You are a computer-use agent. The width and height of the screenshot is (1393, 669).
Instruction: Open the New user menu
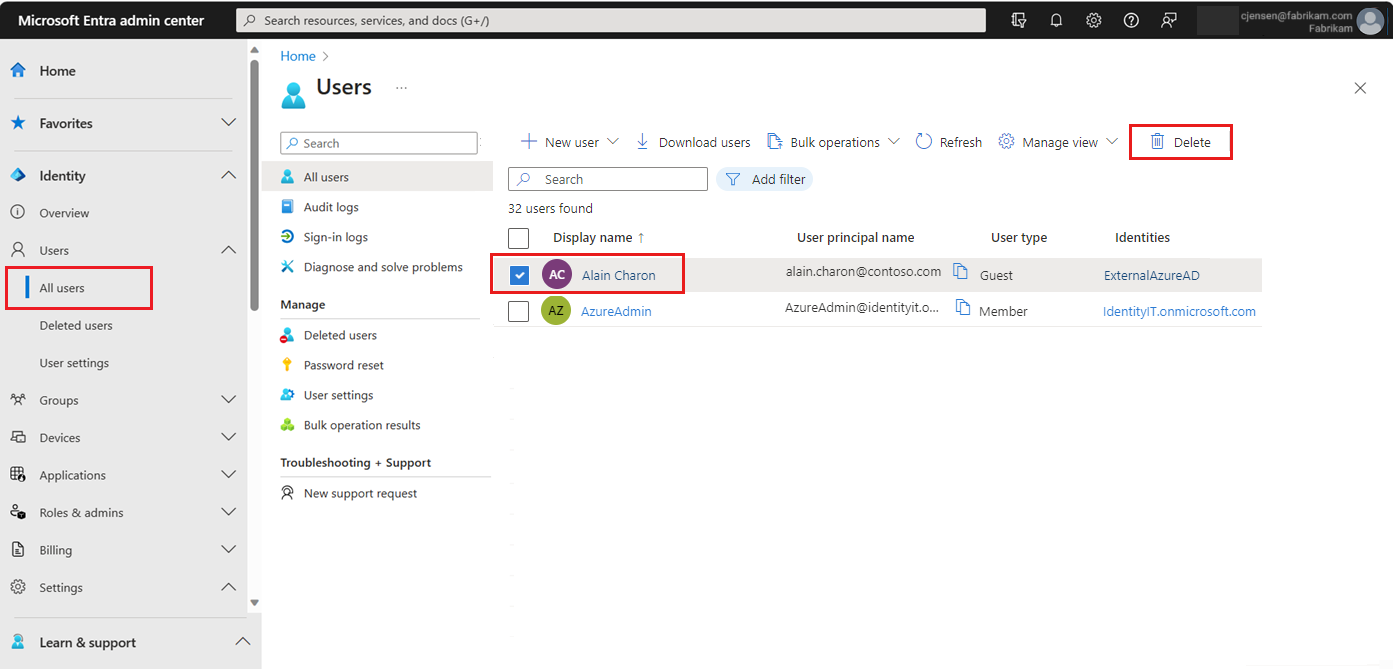pos(567,141)
